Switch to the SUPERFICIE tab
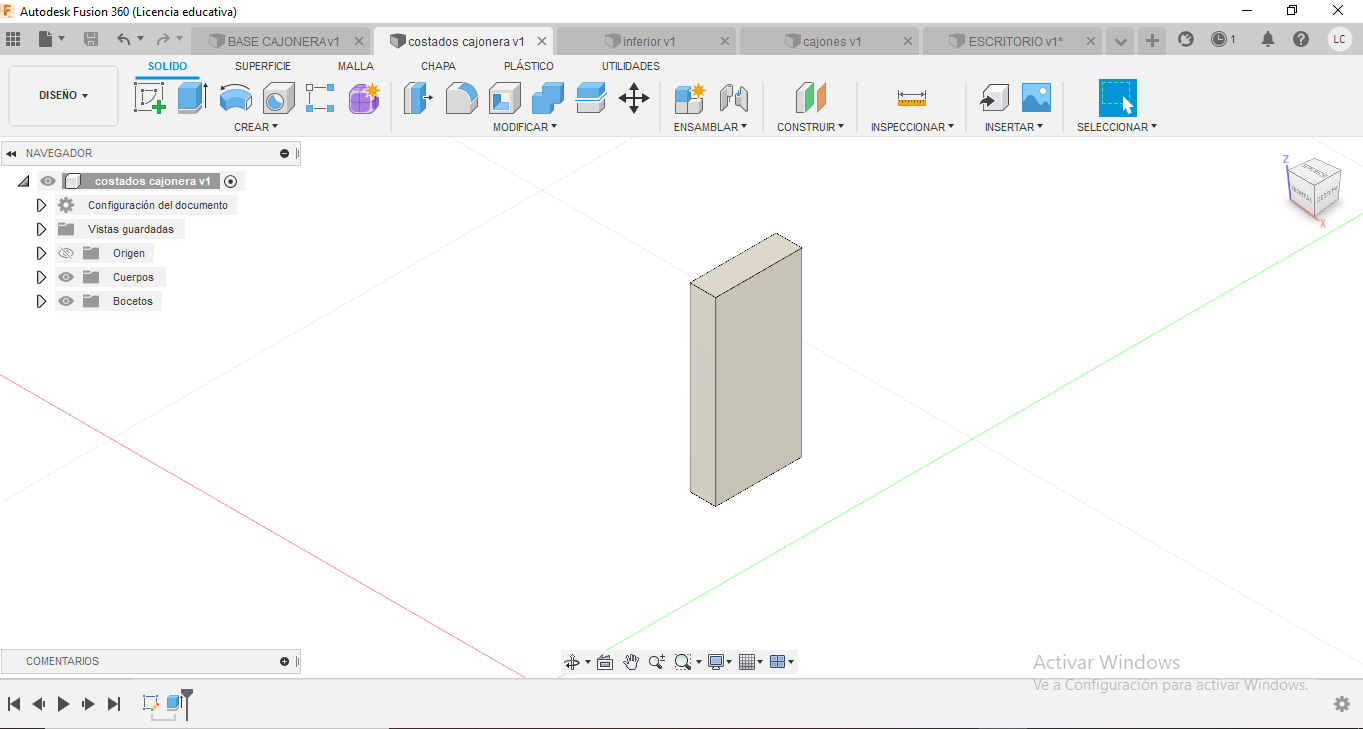 click(x=263, y=66)
